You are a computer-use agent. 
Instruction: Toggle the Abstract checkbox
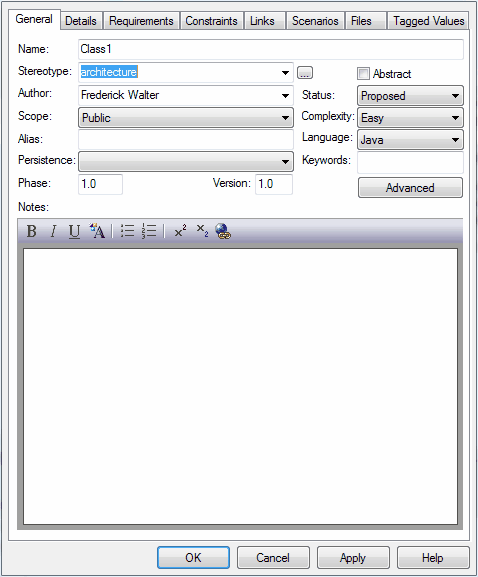[x=363, y=74]
